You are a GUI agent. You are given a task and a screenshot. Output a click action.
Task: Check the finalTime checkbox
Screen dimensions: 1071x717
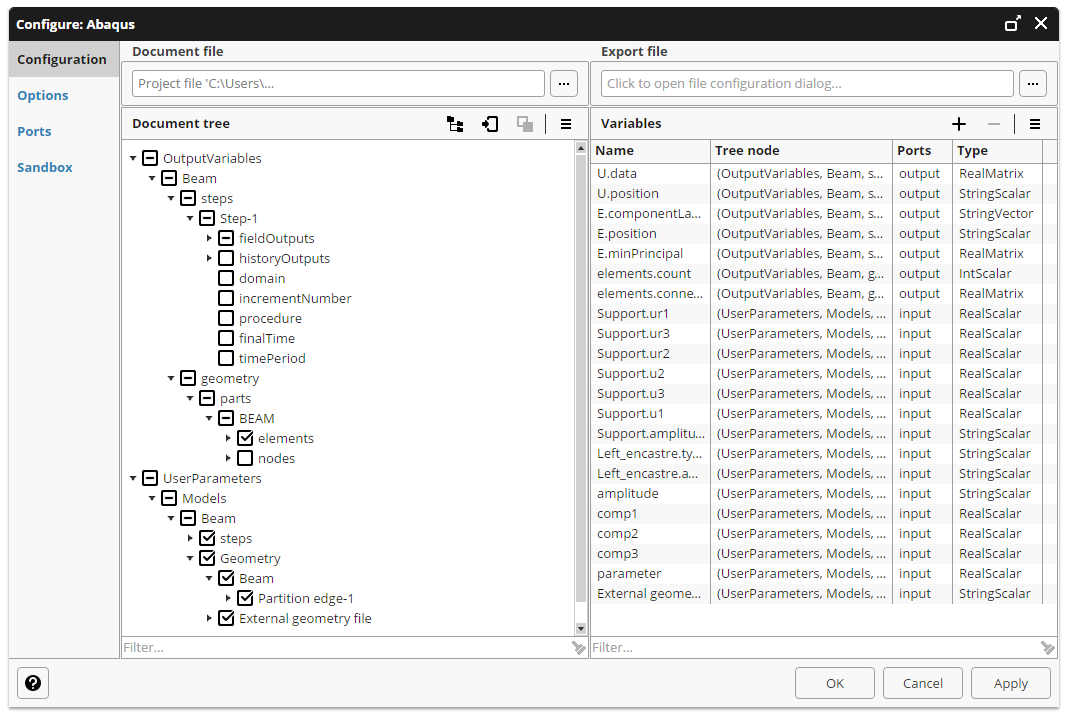[225, 338]
